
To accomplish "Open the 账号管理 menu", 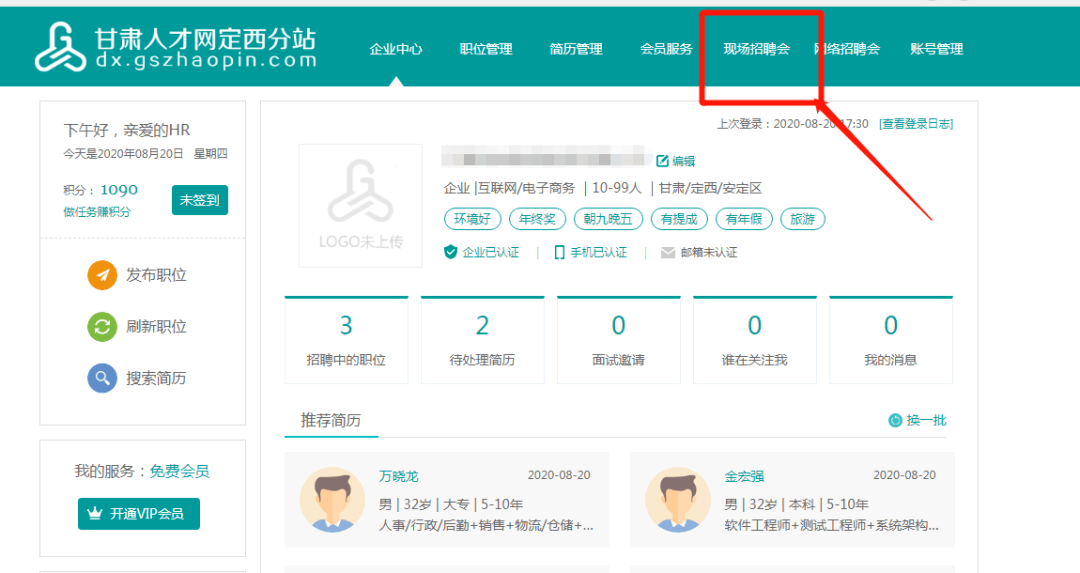I will tap(937, 49).
